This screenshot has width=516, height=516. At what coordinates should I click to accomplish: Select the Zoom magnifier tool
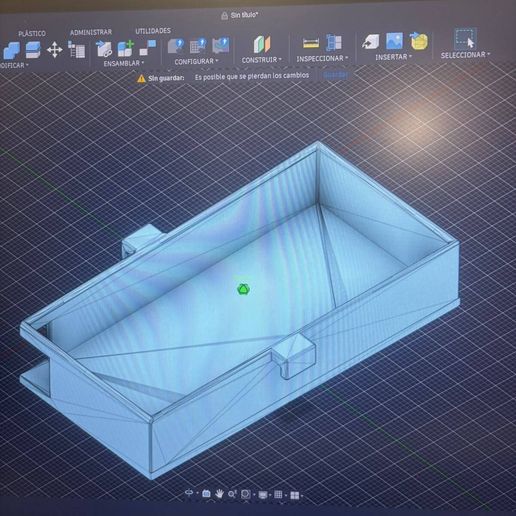pos(232,494)
